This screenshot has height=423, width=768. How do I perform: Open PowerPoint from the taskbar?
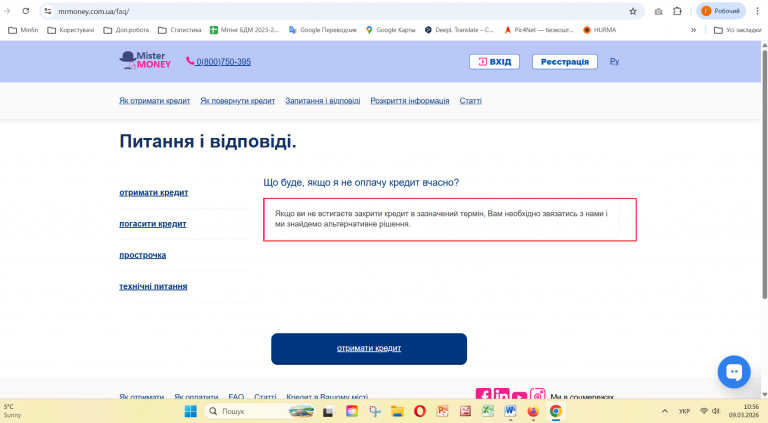click(x=442, y=411)
